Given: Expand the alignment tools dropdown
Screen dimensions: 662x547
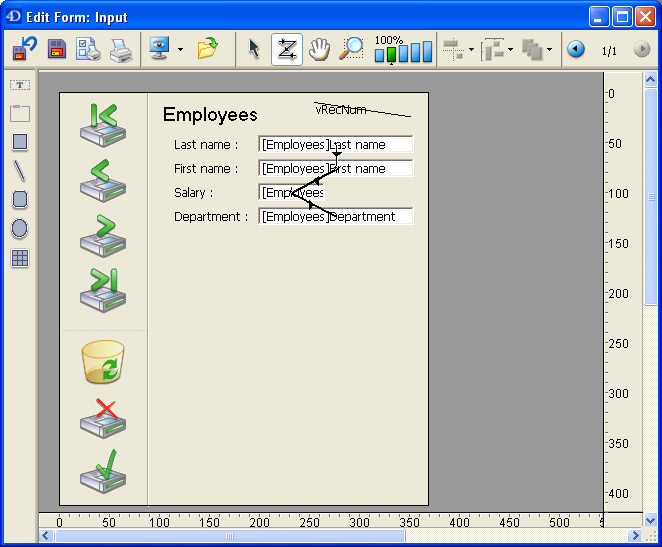Looking at the screenshot, I should [x=472, y=49].
